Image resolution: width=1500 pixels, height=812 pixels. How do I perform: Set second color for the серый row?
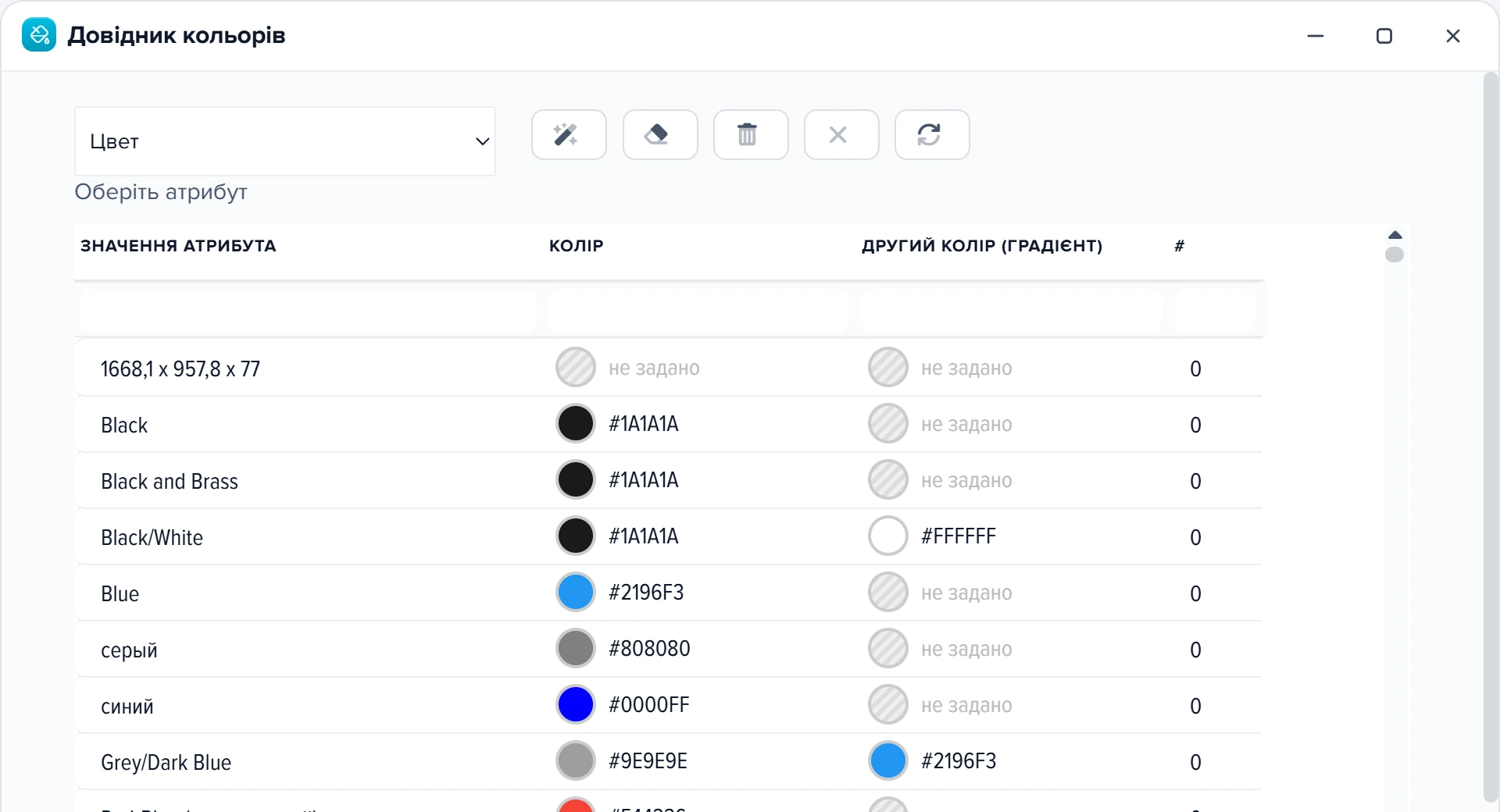(888, 649)
